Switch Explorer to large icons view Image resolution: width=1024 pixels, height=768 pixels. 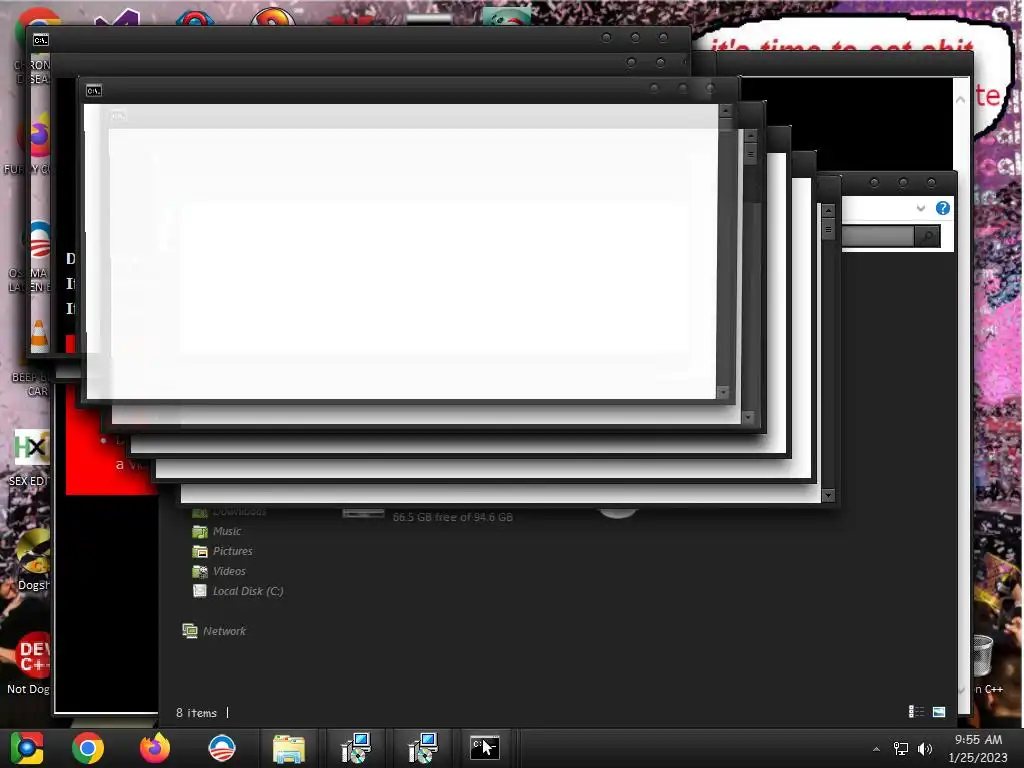pyautogui.click(x=939, y=712)
